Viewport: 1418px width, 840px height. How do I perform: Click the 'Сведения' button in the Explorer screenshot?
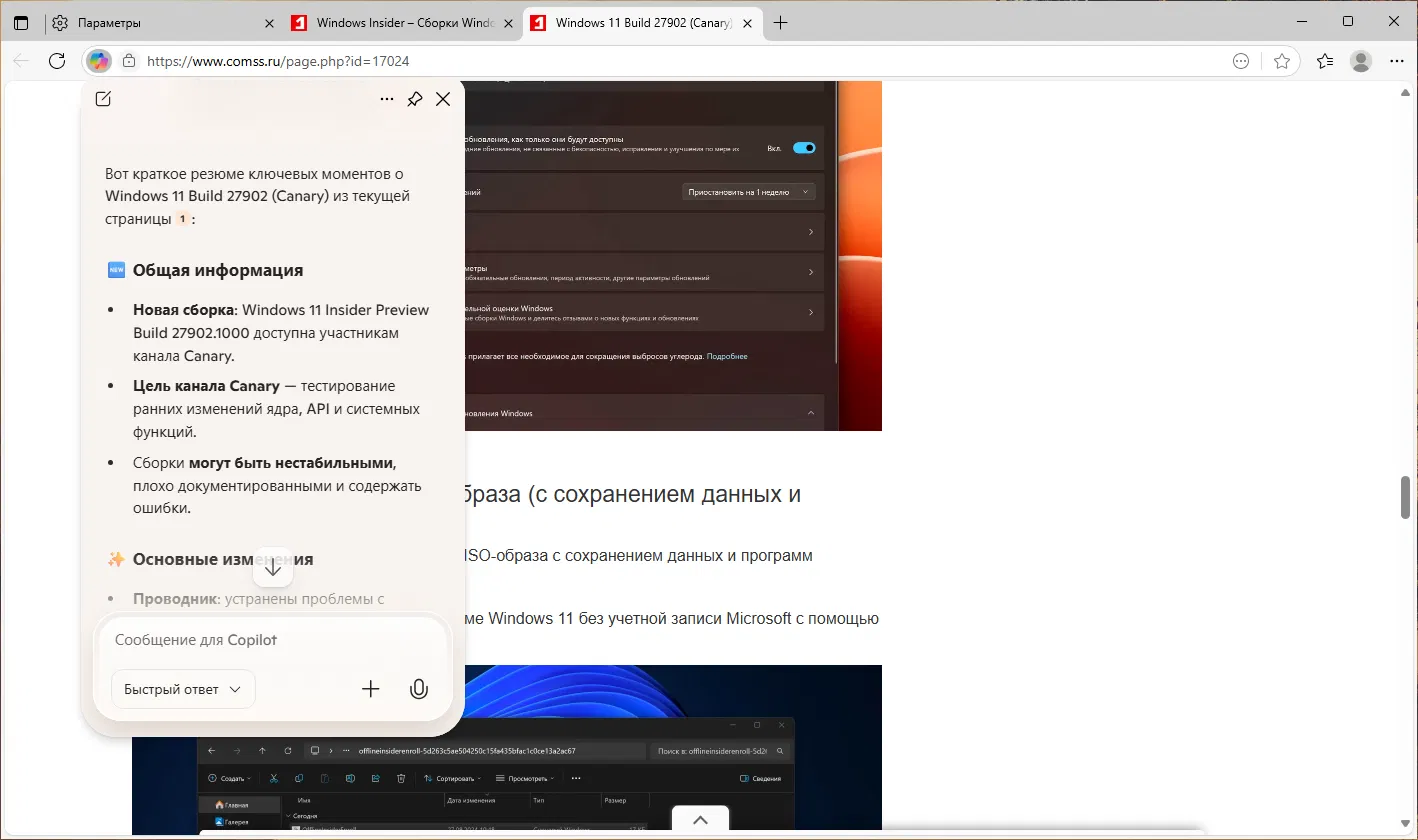[x=761, y=778]
